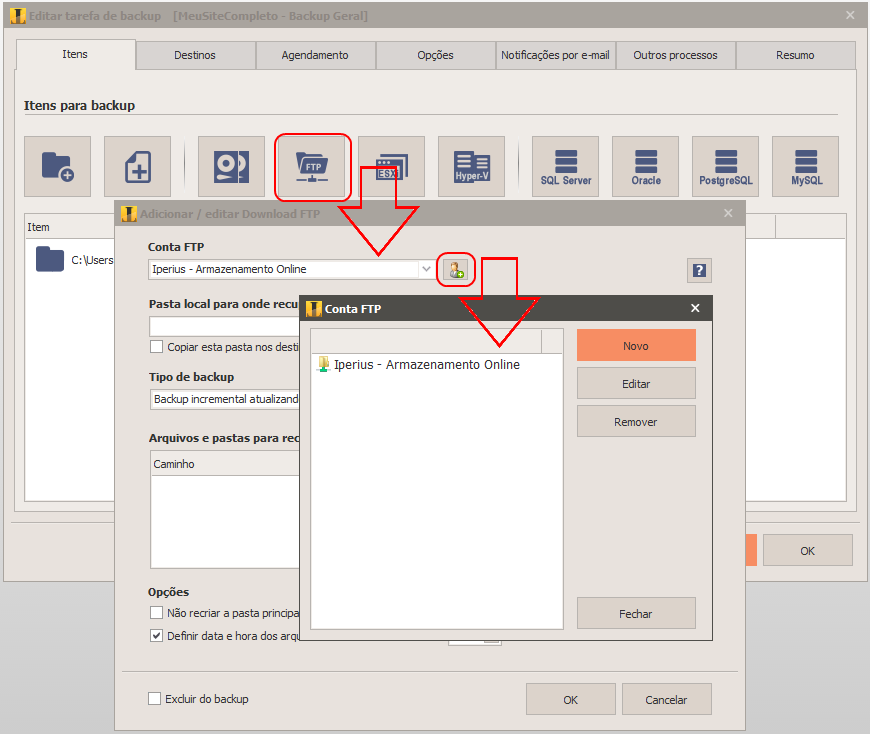Image resolution: width=870 pixels, height=734 pixels.
Task: Open the add FTP account icon
Action: (x=456, y=270)
